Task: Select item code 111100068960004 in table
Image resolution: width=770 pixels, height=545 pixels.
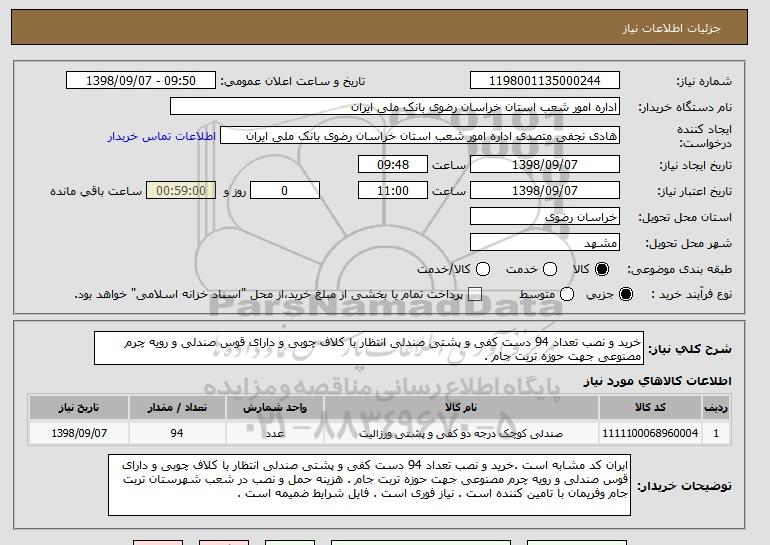Action: tap(650, 433)
